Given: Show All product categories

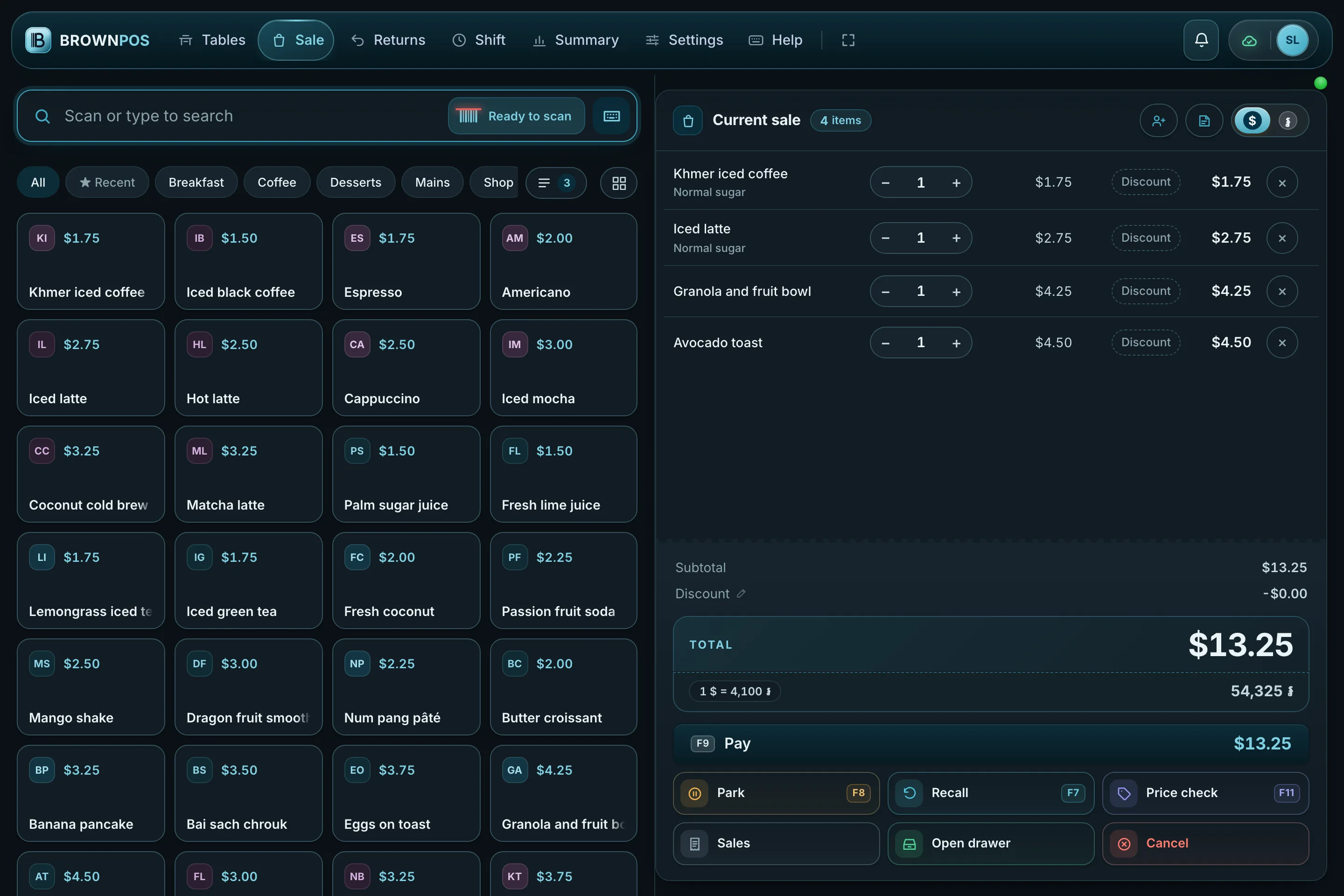Looking at the screenshot, I should pyautogui.click(x=38, y=182).
